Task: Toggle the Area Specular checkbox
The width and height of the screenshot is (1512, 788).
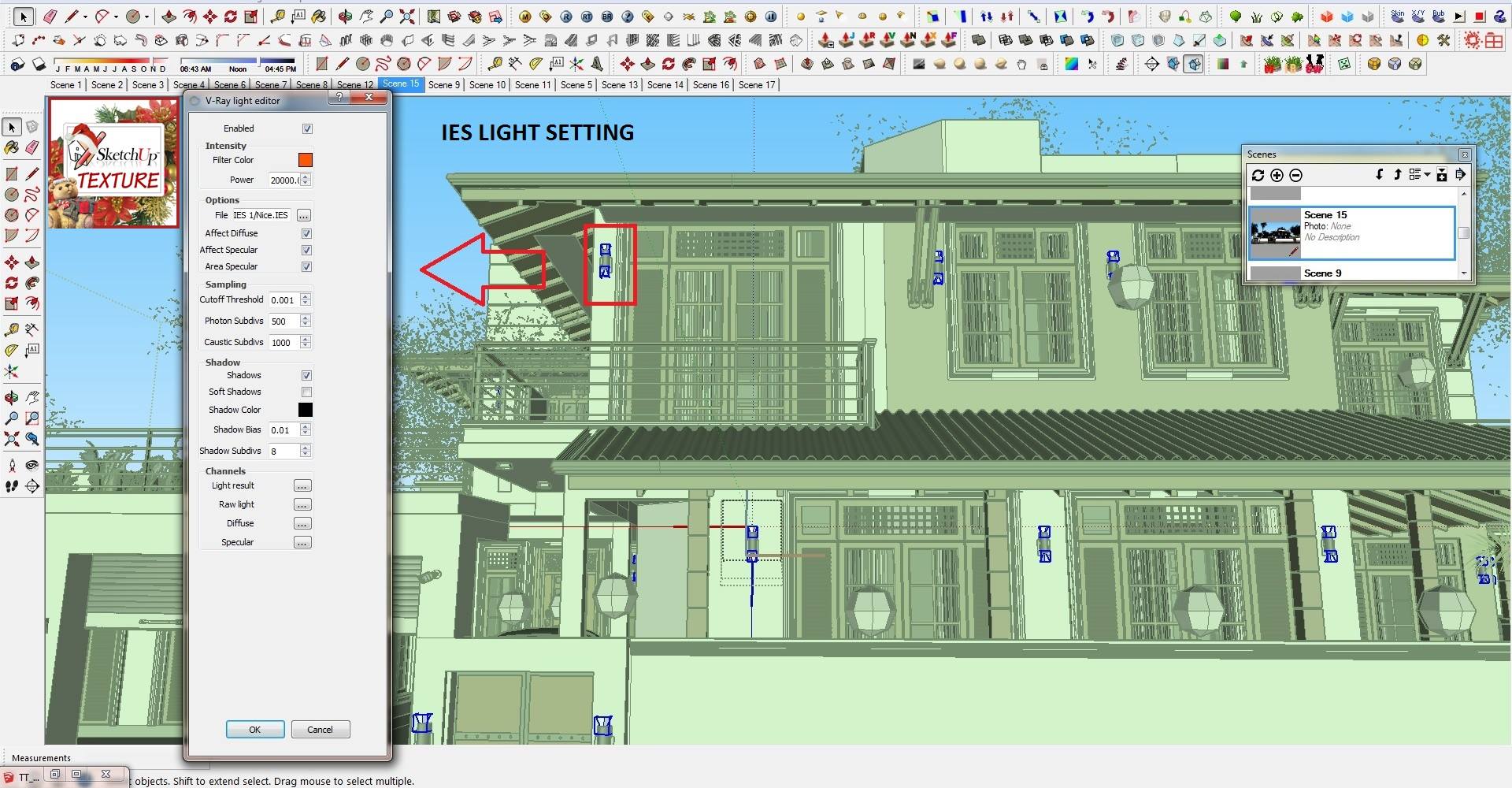Action: (307, 266)
